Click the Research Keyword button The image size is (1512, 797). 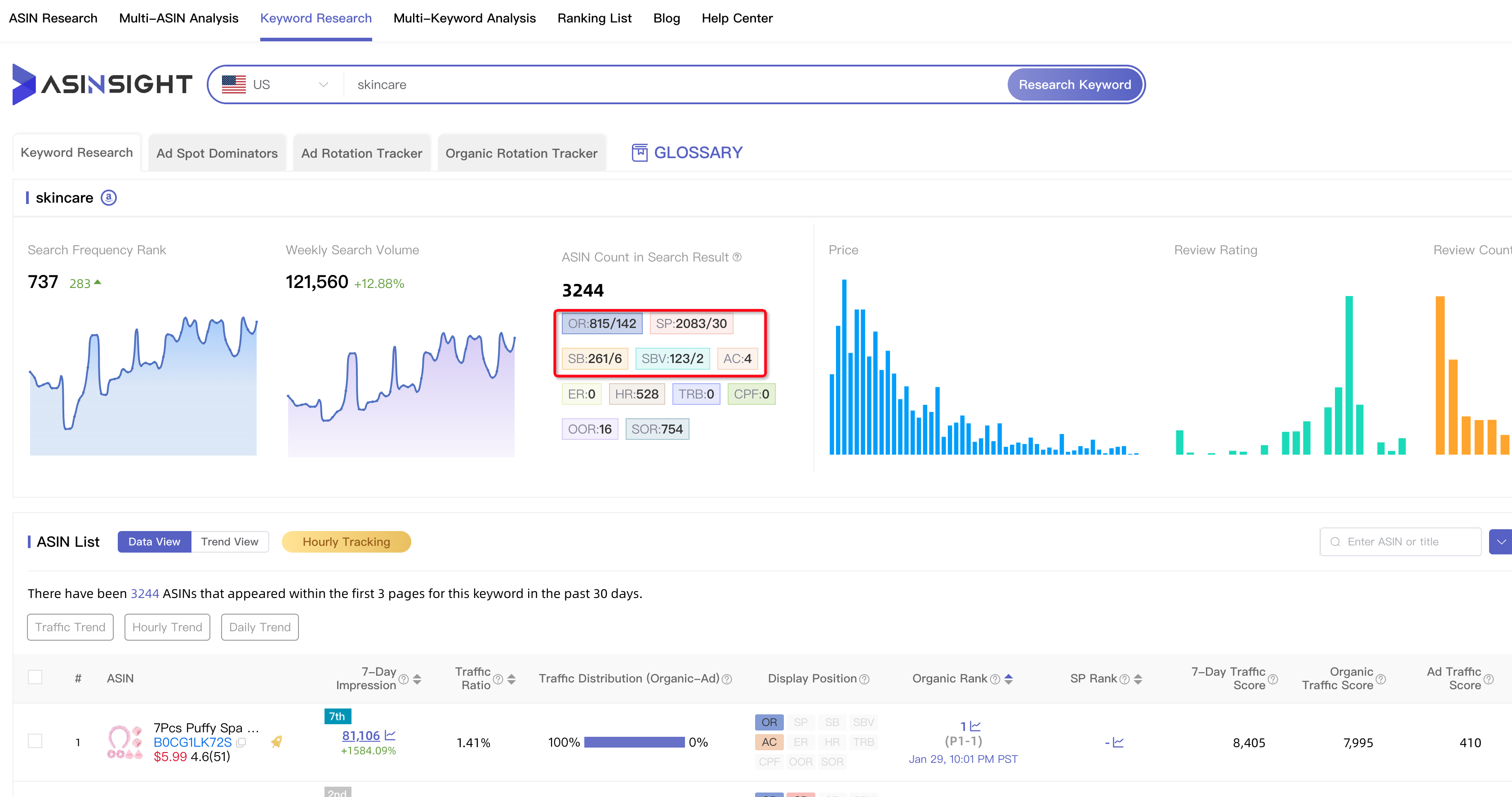[x=1074, y=84]
